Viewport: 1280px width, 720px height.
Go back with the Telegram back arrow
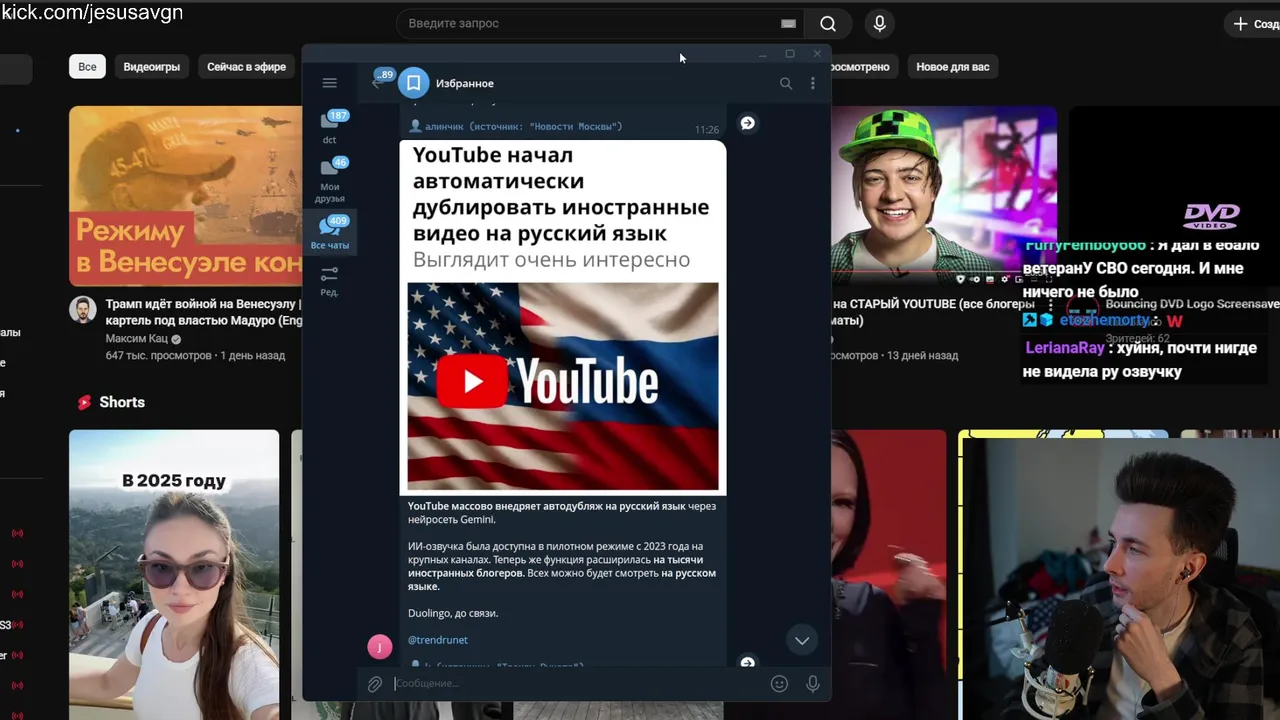click(x=379, y=82)
